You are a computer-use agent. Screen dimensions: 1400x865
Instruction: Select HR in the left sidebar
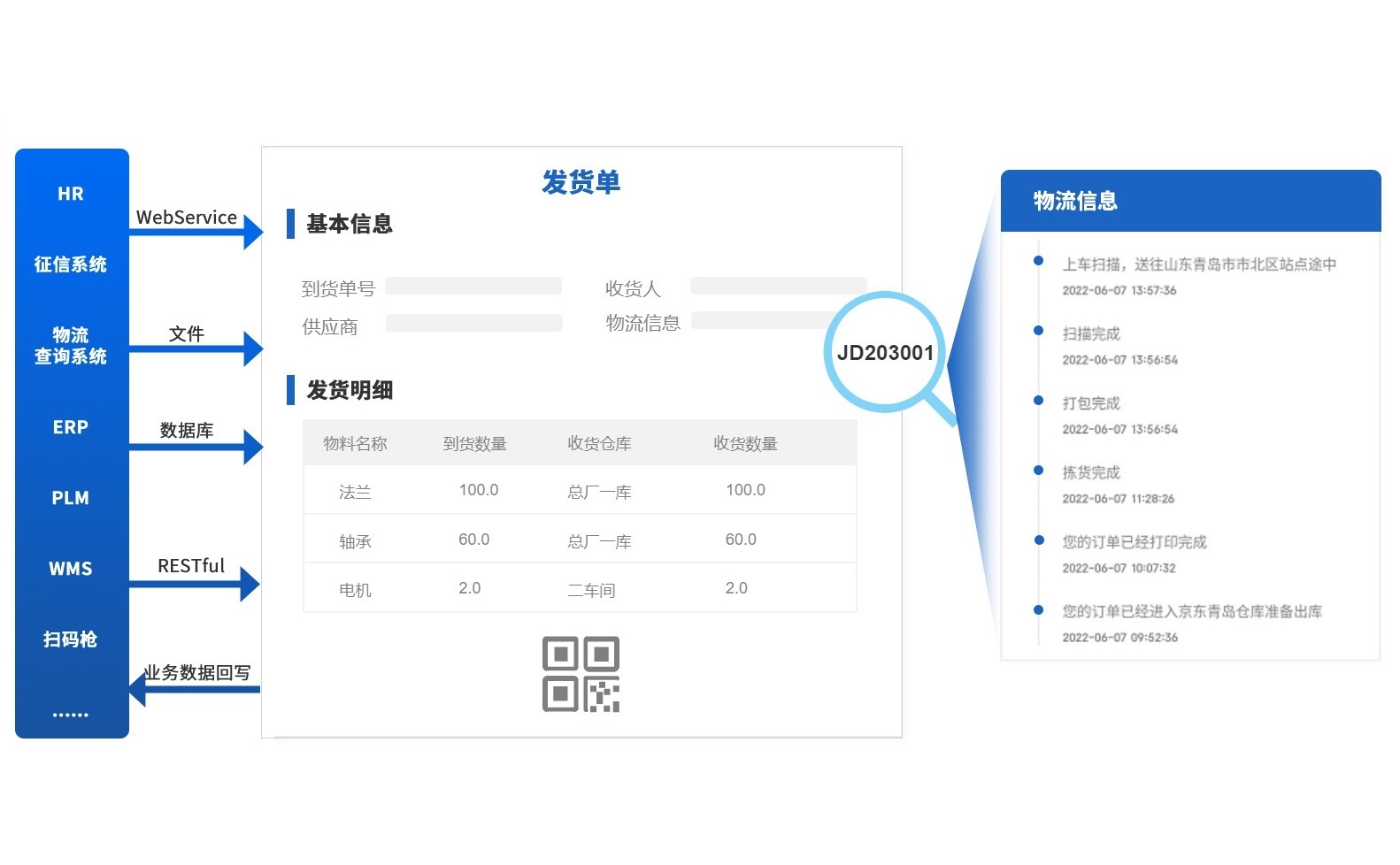click(71, 194)
